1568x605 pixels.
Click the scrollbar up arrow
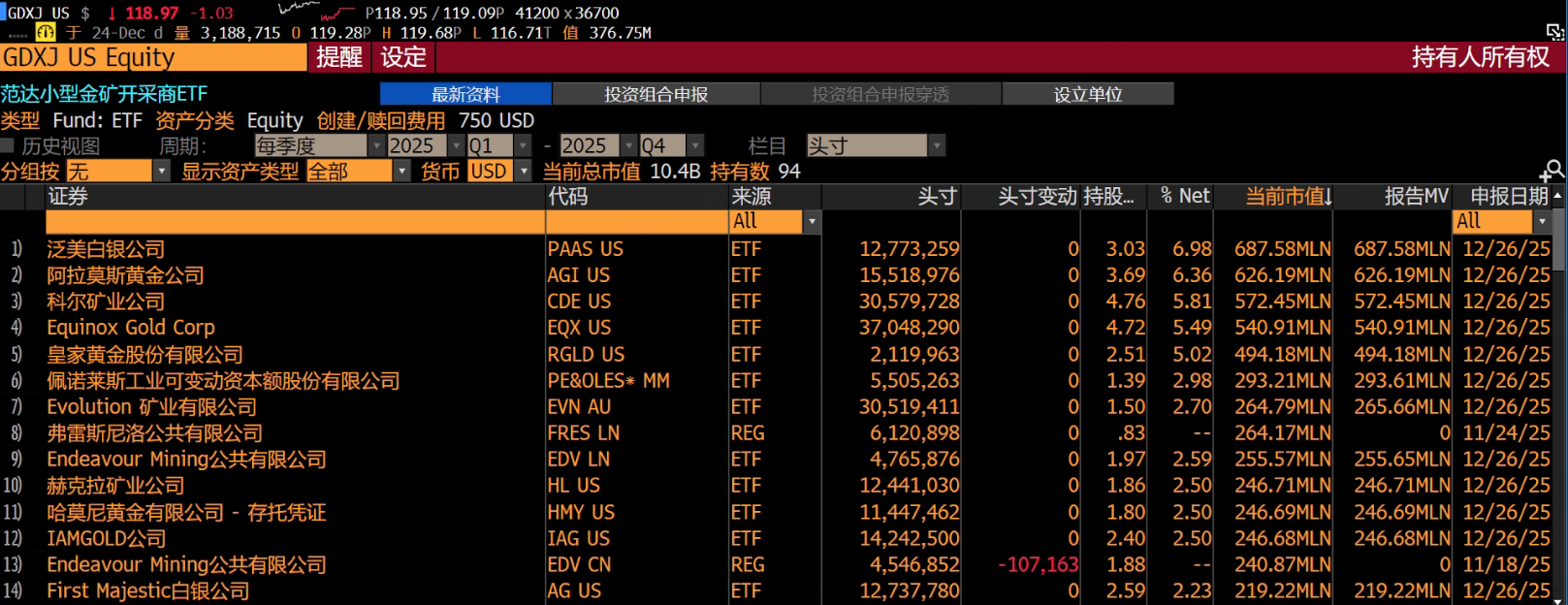(1557, 196)
